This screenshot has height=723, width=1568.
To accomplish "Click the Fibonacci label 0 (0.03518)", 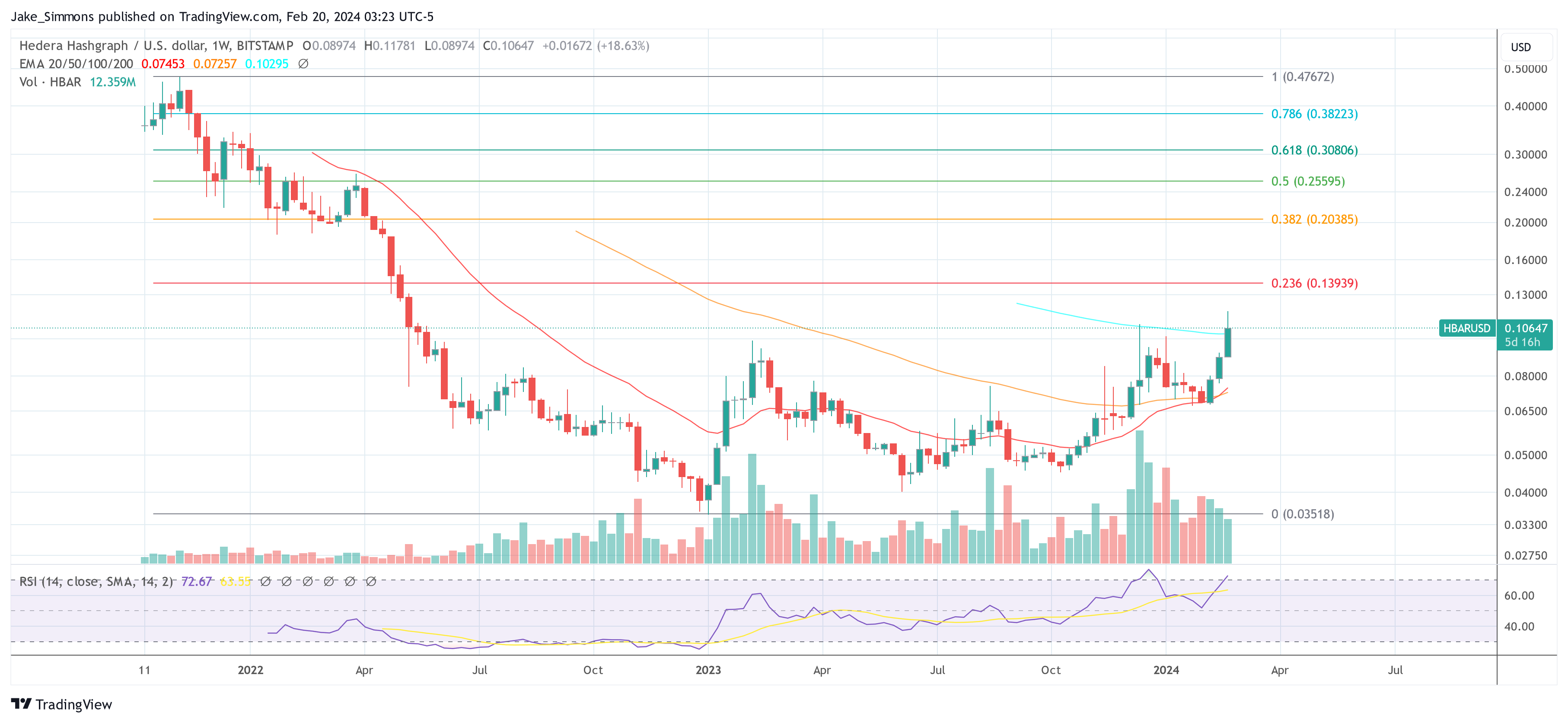I will (1302, 514).
